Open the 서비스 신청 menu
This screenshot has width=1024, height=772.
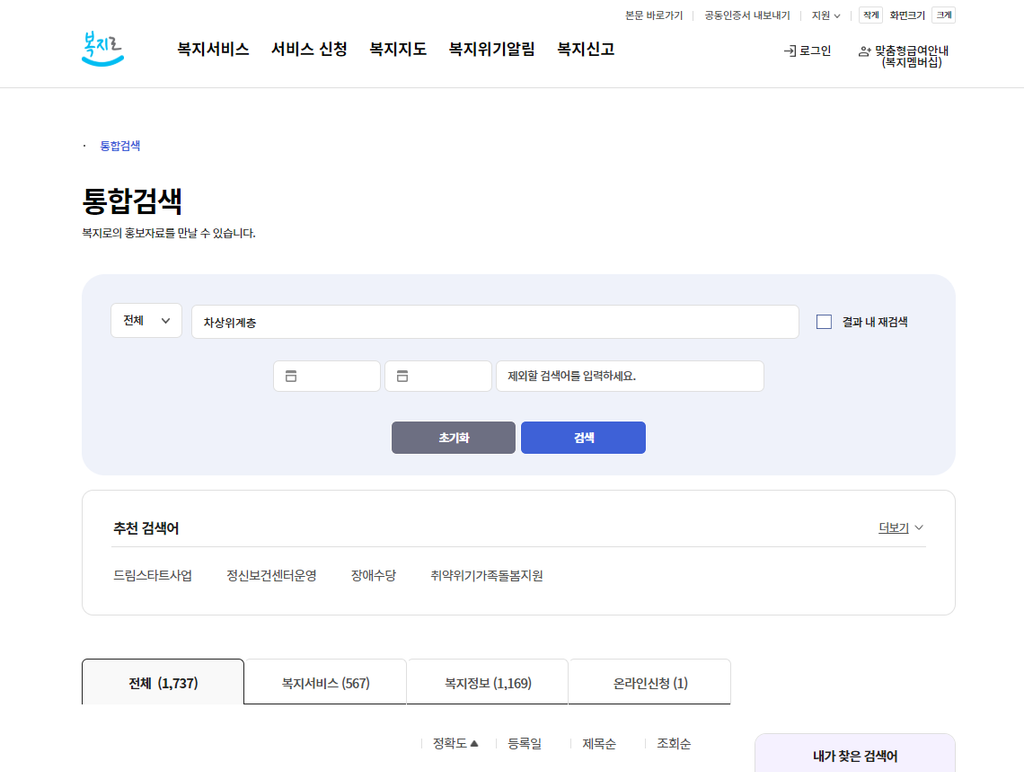[x=309, y=49]
